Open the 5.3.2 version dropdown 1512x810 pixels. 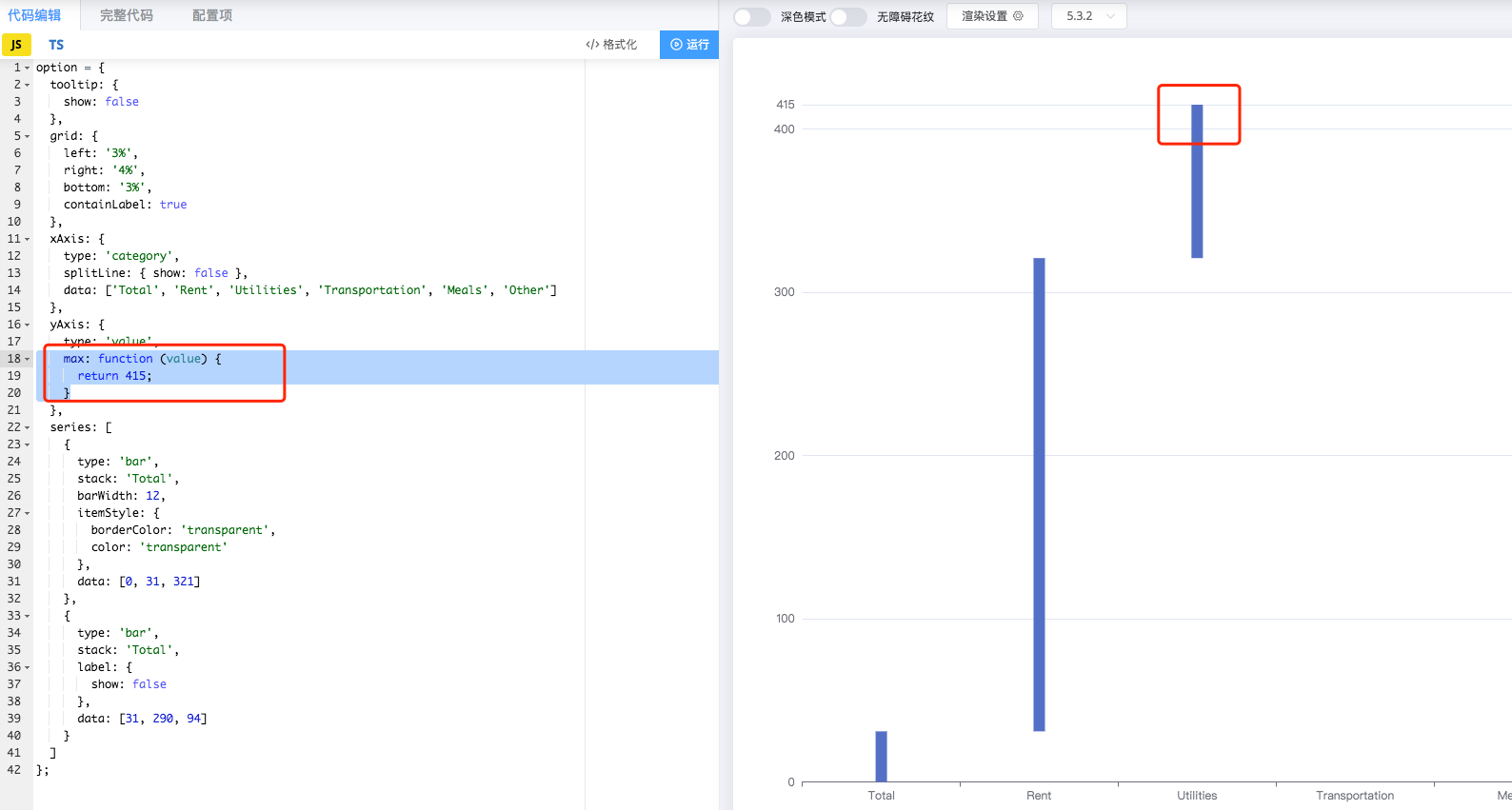tap(1089, 16)
